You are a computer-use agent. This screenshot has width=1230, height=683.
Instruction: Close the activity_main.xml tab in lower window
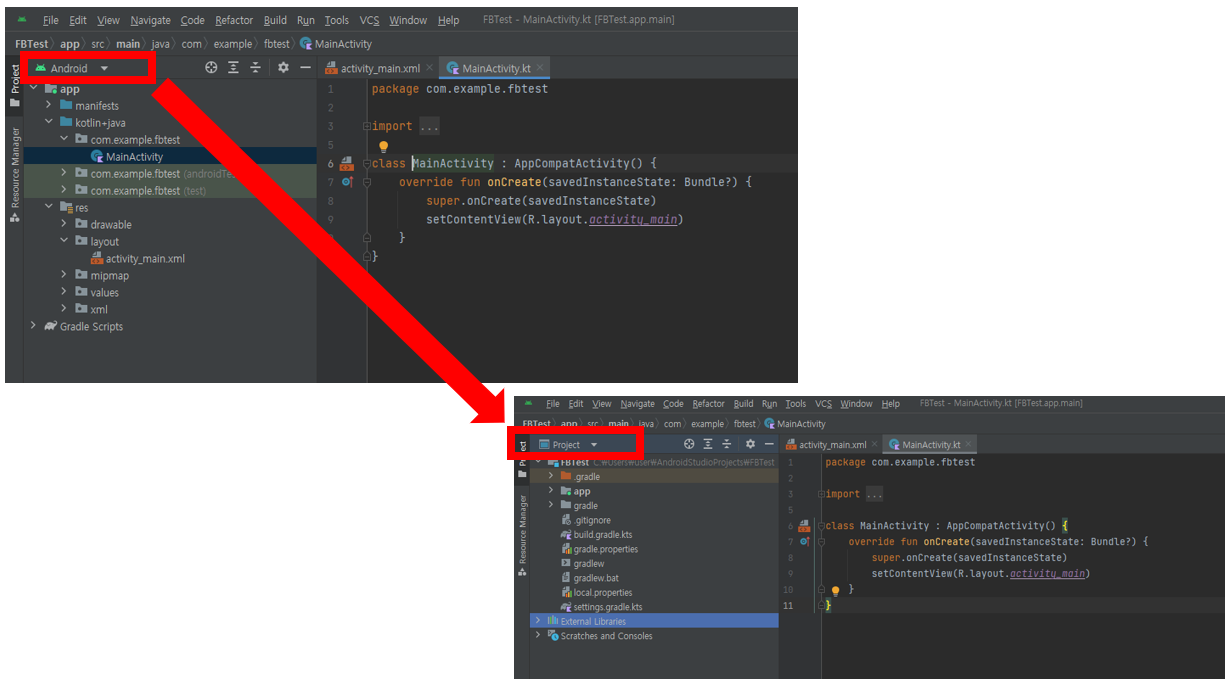pyautogui.click(x=874, y=444)
